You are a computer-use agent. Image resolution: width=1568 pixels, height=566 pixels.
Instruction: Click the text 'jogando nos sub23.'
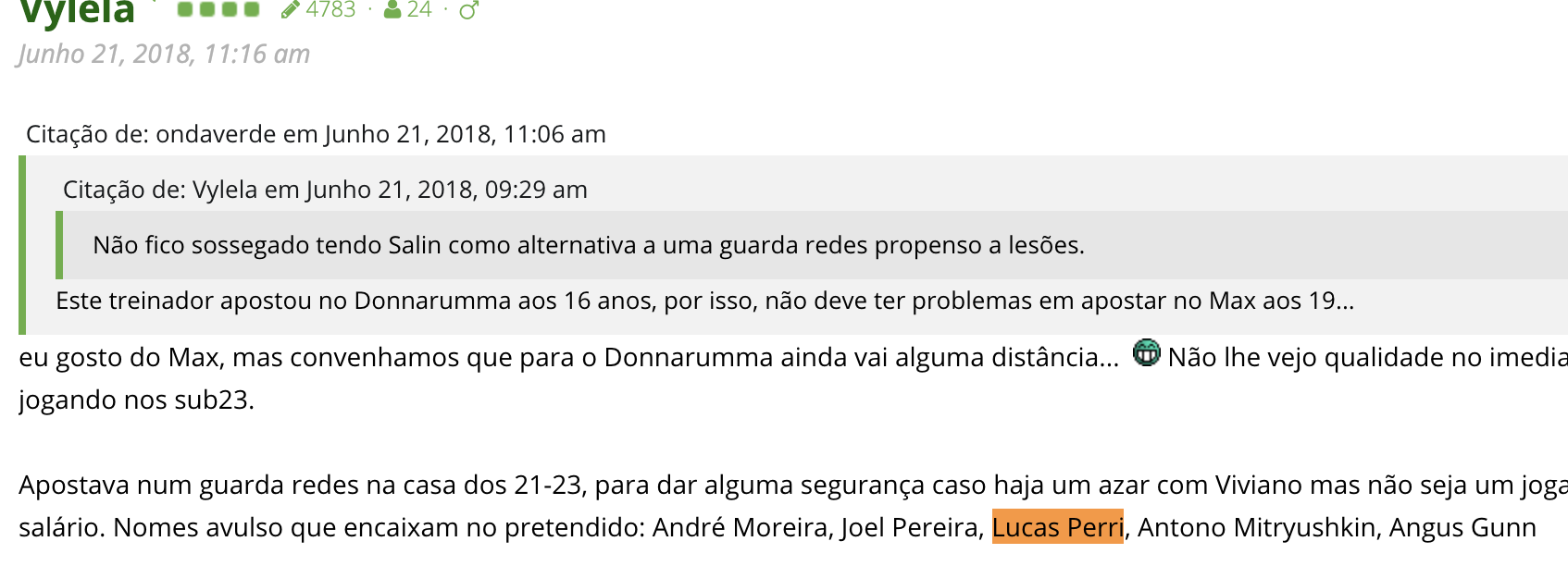(136, 400)
